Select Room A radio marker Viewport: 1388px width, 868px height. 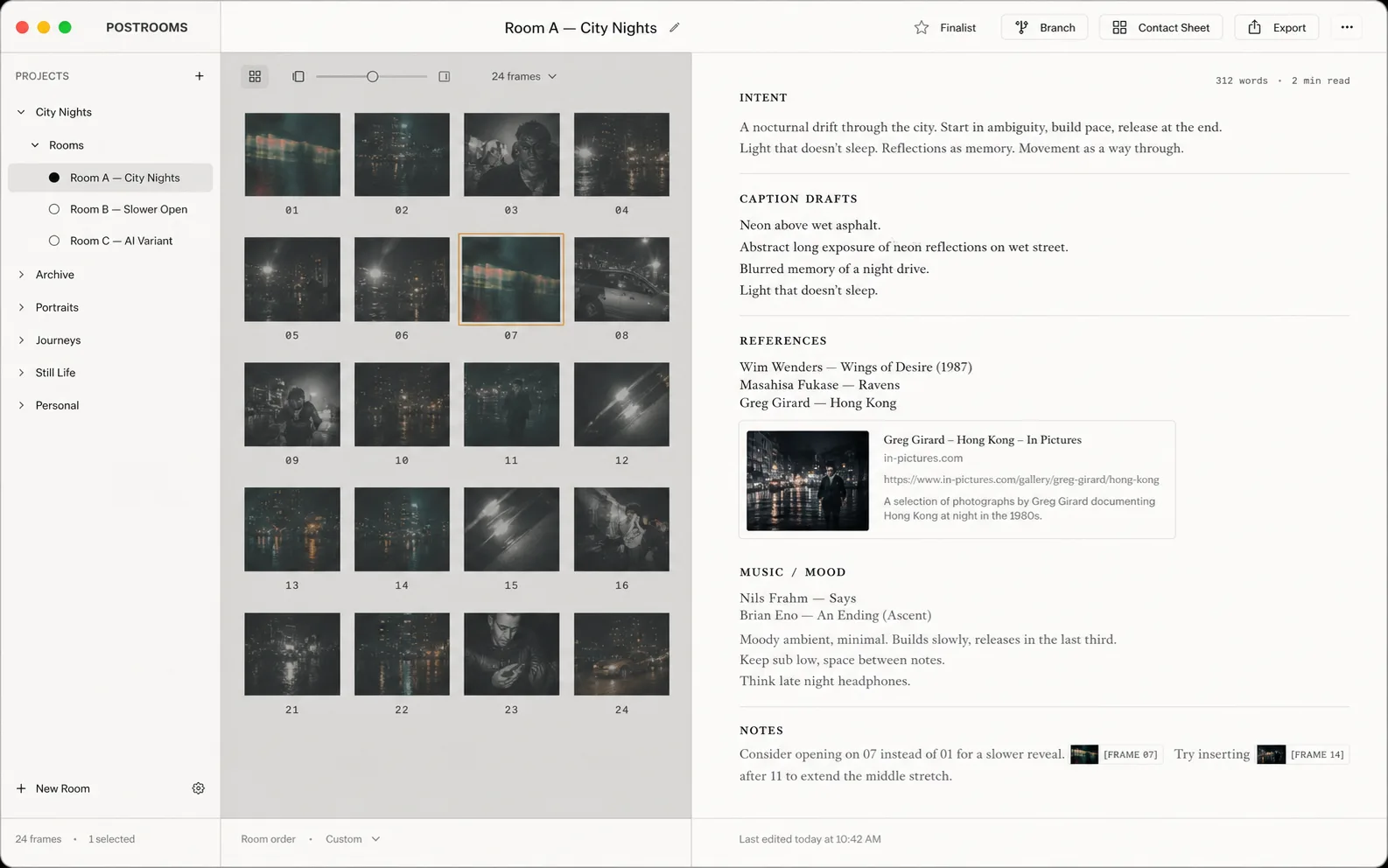tap(54, 178)
